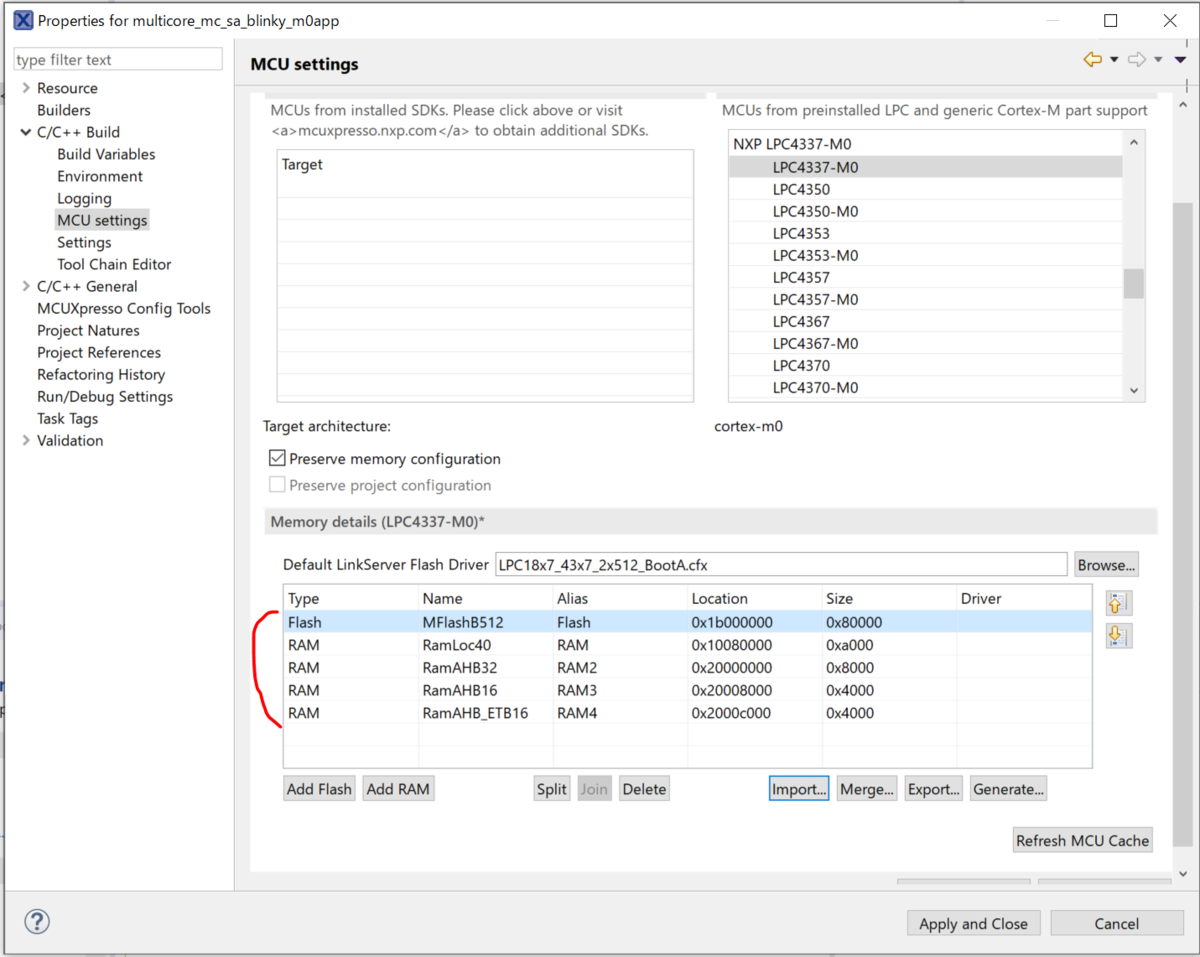This screenshot has height=957, width=1200.
Task: Click the Merge... button
Action: point(867,789)
